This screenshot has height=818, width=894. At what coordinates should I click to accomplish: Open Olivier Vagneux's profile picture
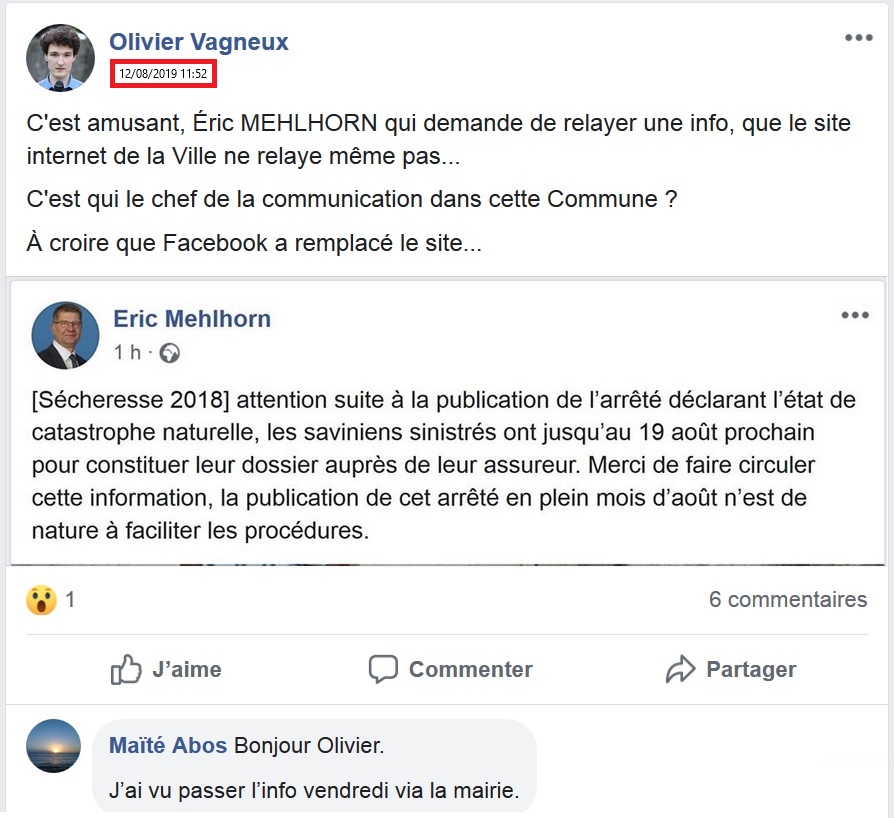[x=60, y=57]
